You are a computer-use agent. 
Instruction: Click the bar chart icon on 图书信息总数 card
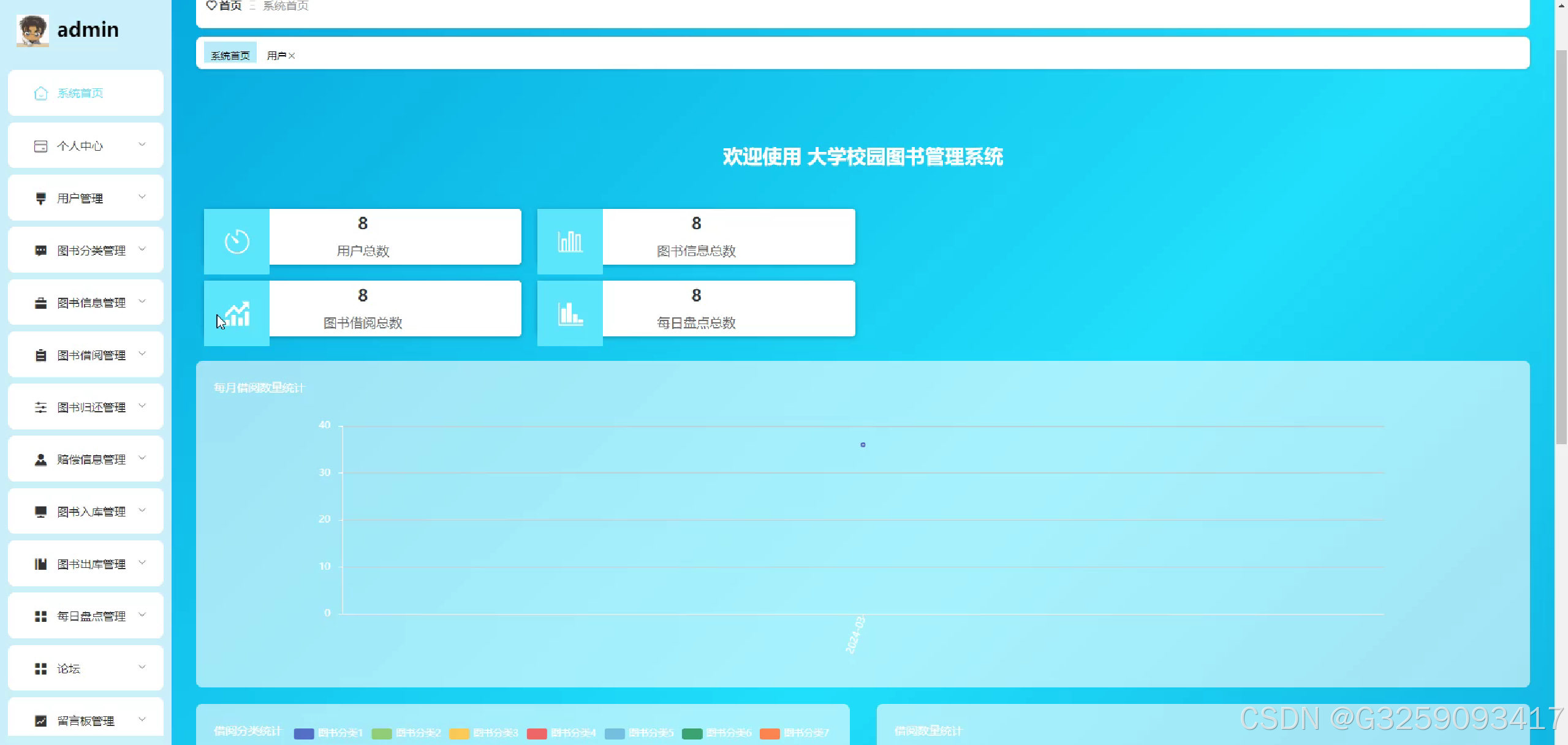click(x=569, y=241)
